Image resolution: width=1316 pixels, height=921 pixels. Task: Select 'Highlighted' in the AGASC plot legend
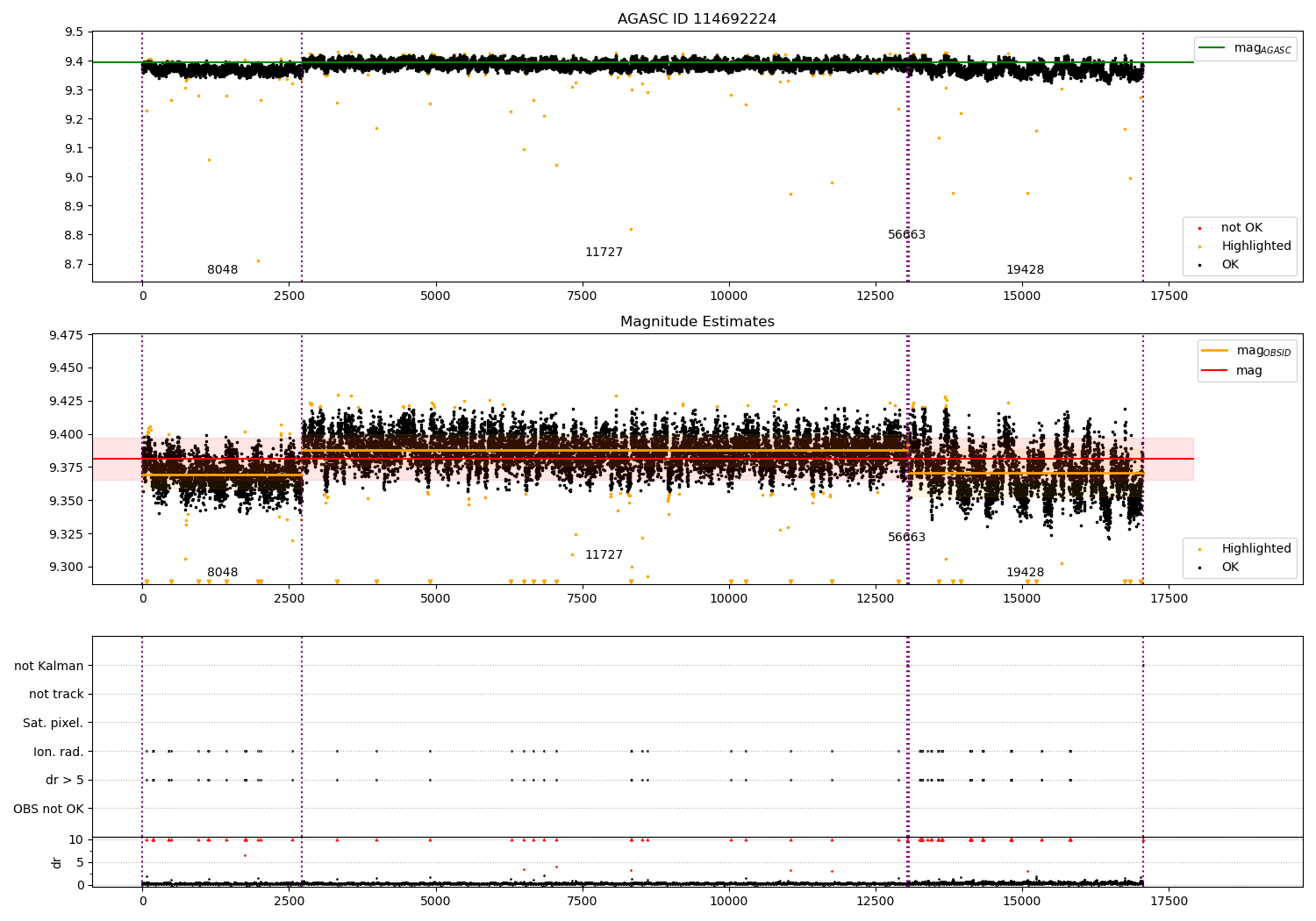tap(1255, 246)
